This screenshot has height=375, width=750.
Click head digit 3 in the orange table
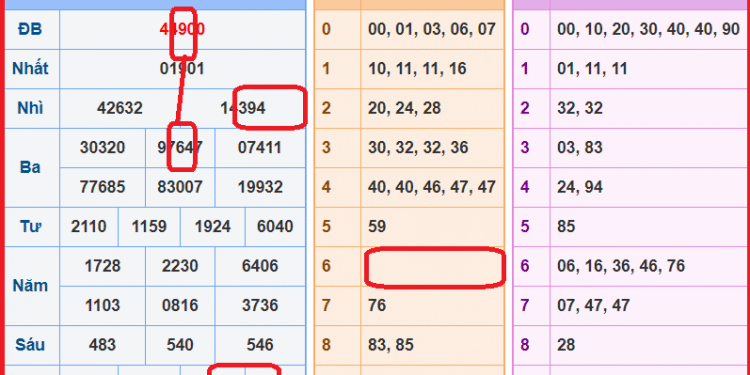point(326,148)
